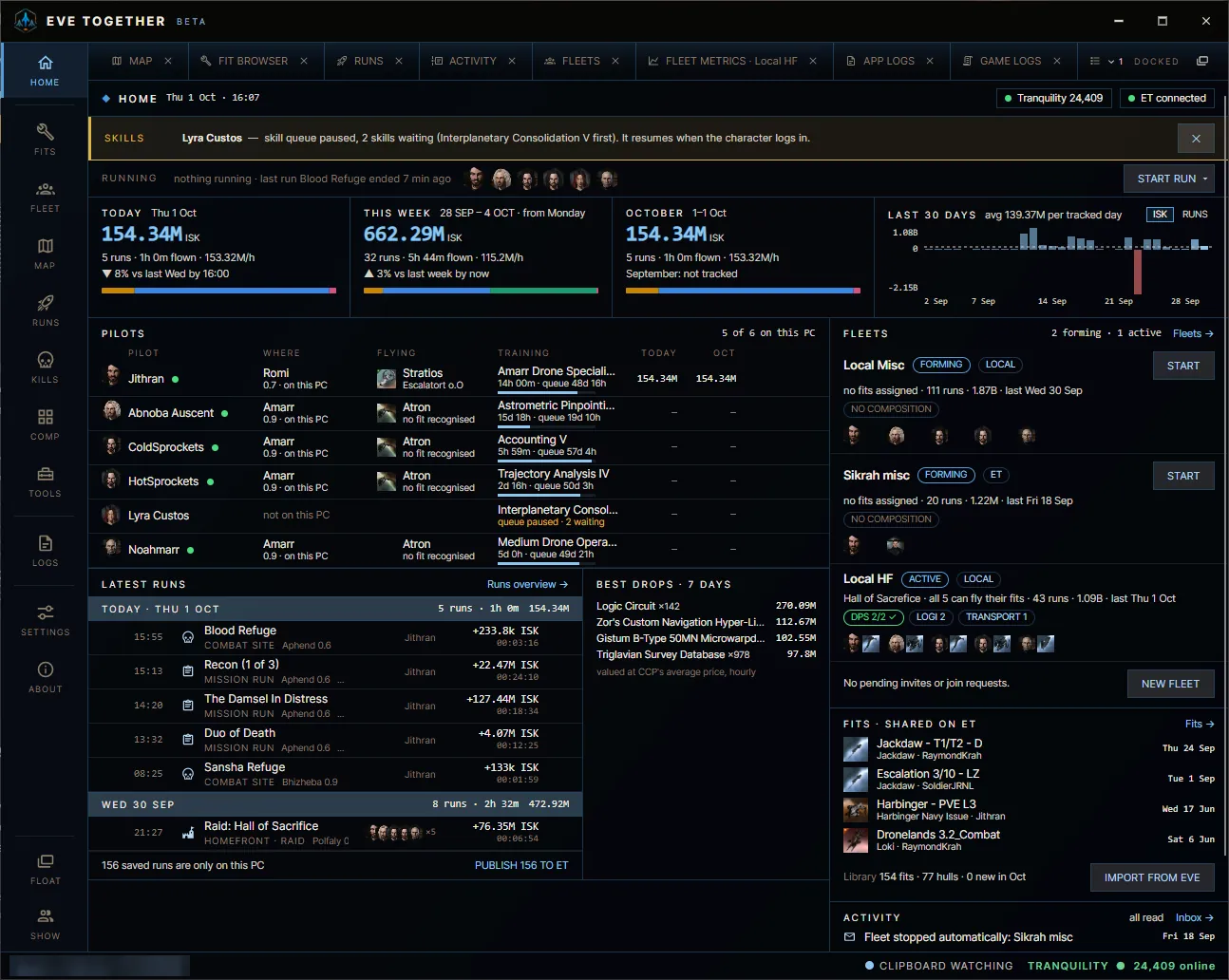This screenshot has width=1229, height=980.
Task: Switch to the Fleets tab
Action: pyautogui.click(x=580, y=61)
